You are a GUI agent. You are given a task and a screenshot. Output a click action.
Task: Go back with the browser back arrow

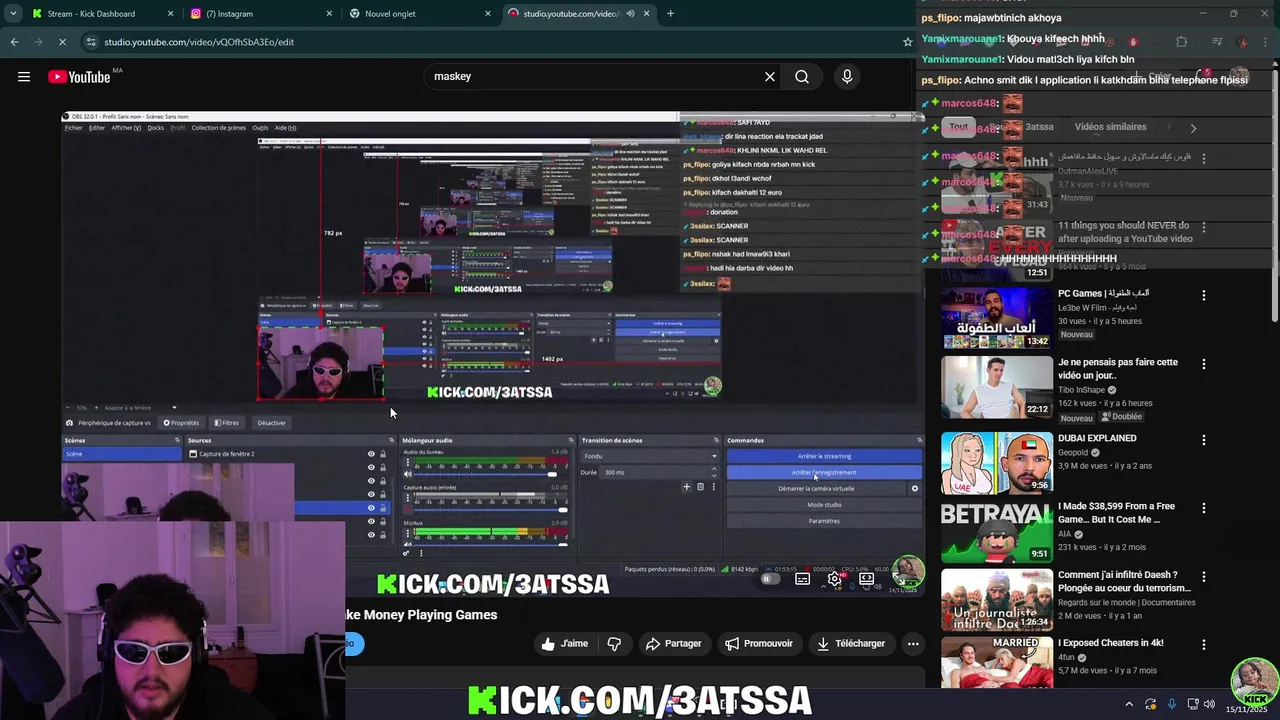(x=15, y=42)
